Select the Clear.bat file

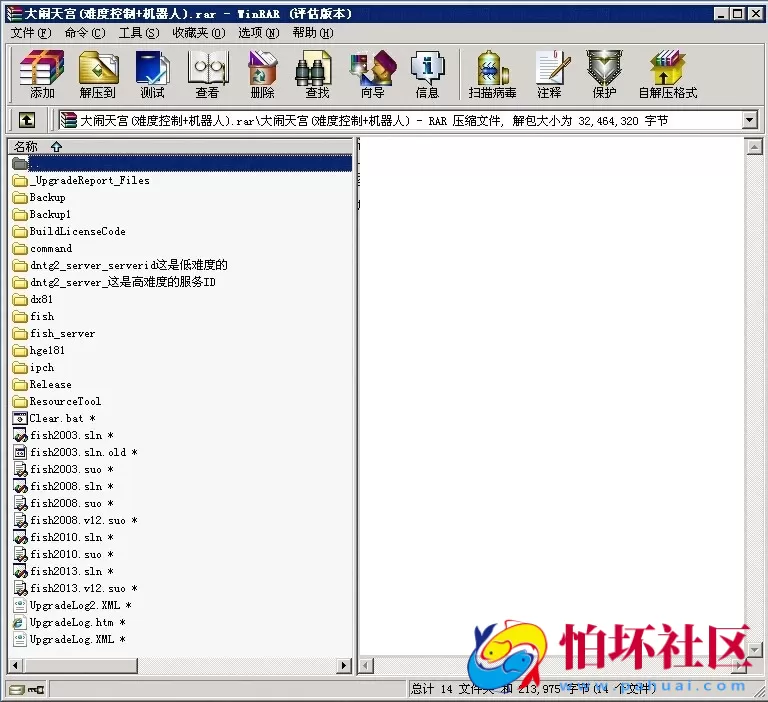click(56, 418)
